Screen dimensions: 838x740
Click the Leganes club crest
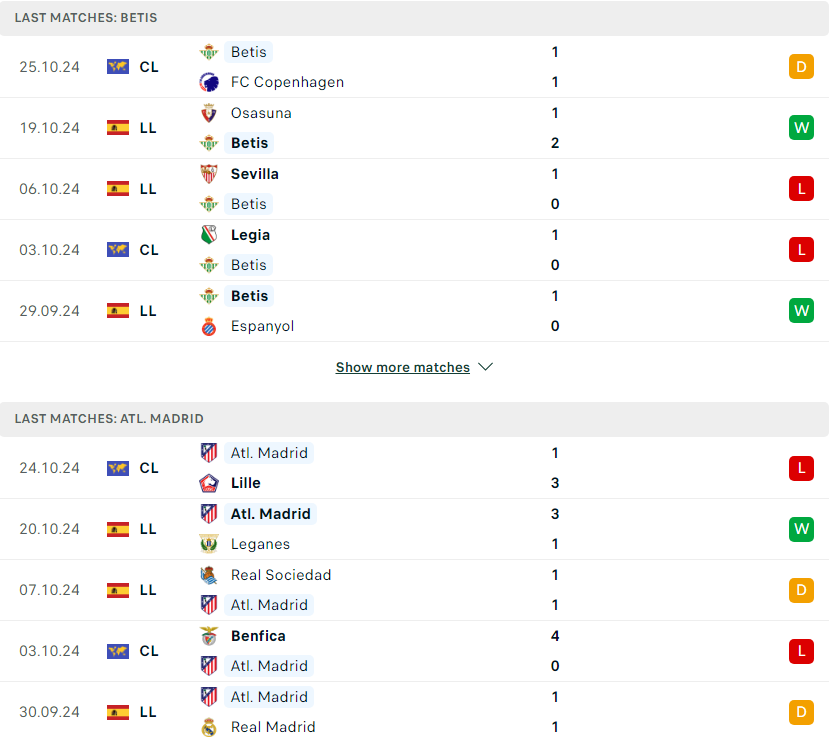[x=208, y=544]
